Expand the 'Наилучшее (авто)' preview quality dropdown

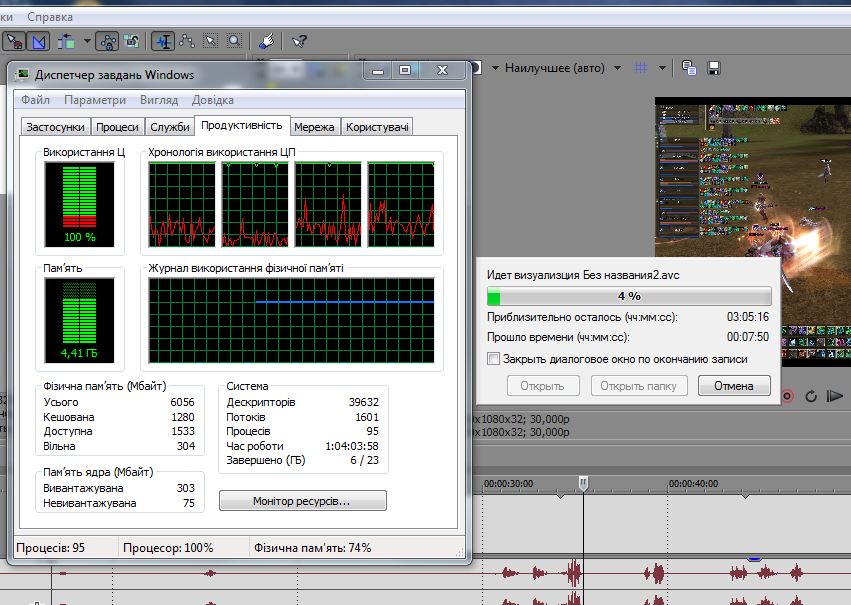(x=617, y=68)
